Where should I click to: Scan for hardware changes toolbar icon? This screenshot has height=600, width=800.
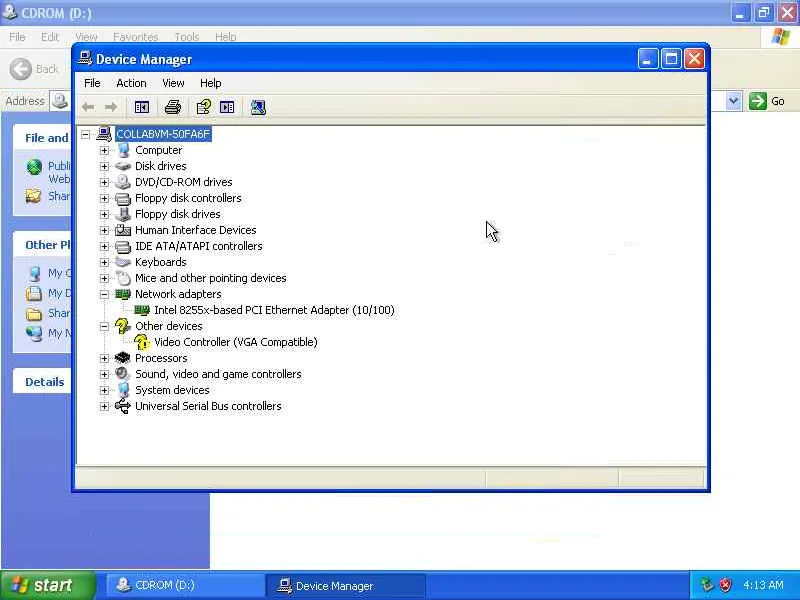tap(258, 107)
